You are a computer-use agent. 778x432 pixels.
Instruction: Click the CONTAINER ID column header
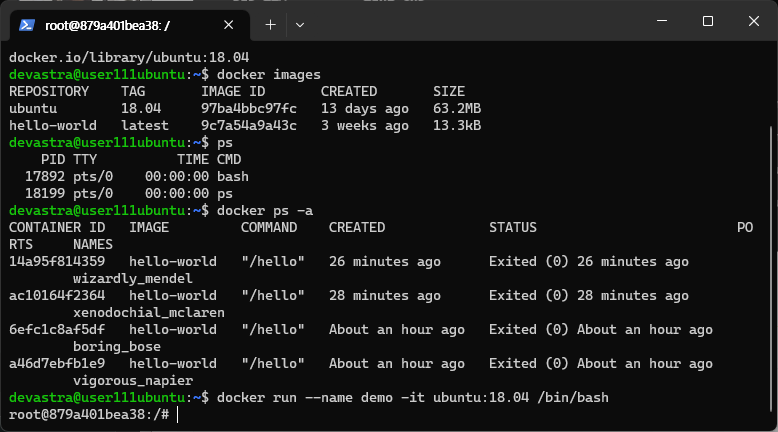(x=57, y=228)
